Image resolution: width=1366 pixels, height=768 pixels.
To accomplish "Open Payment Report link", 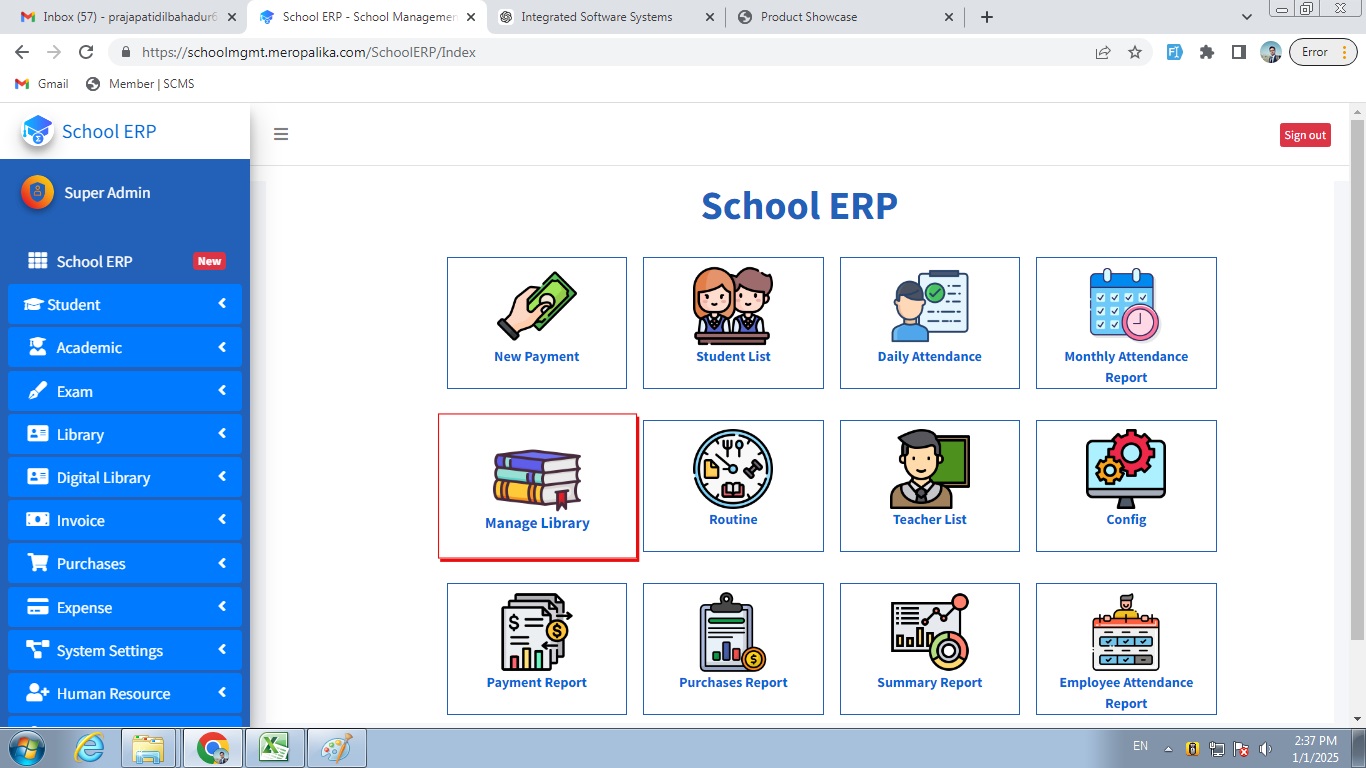I will 536,682.
